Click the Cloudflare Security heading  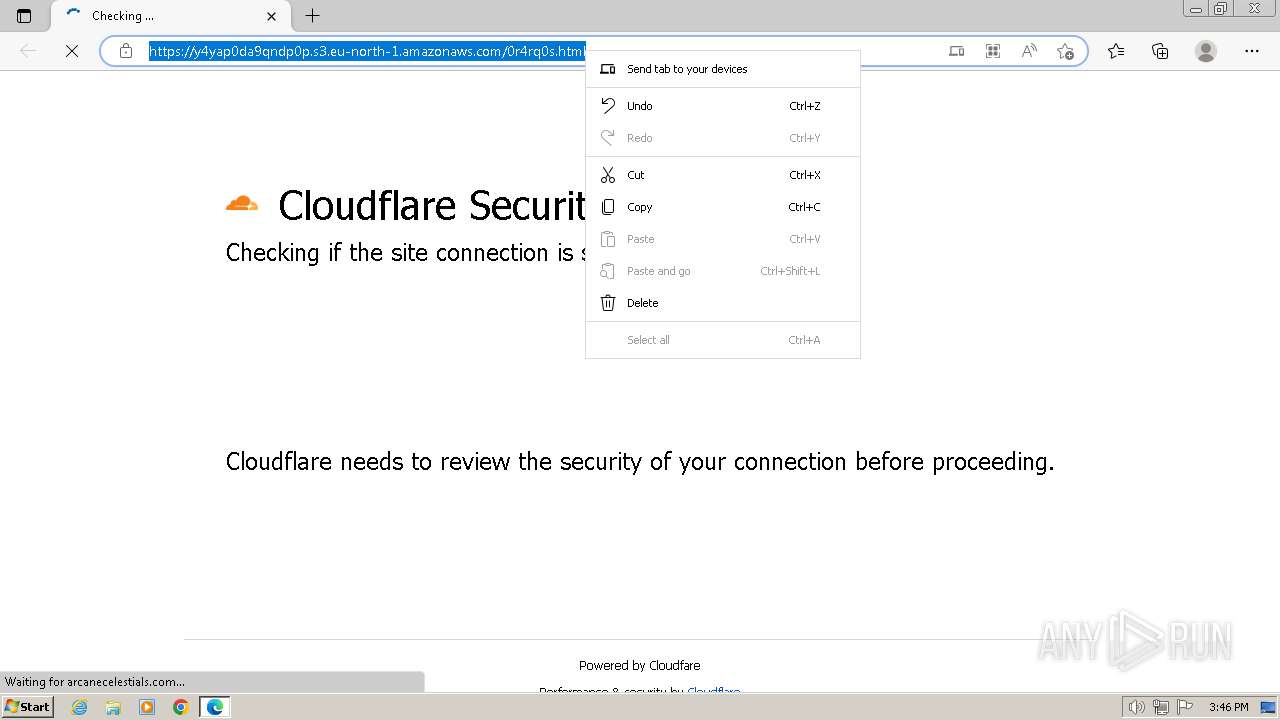click(x=431, y=205)
